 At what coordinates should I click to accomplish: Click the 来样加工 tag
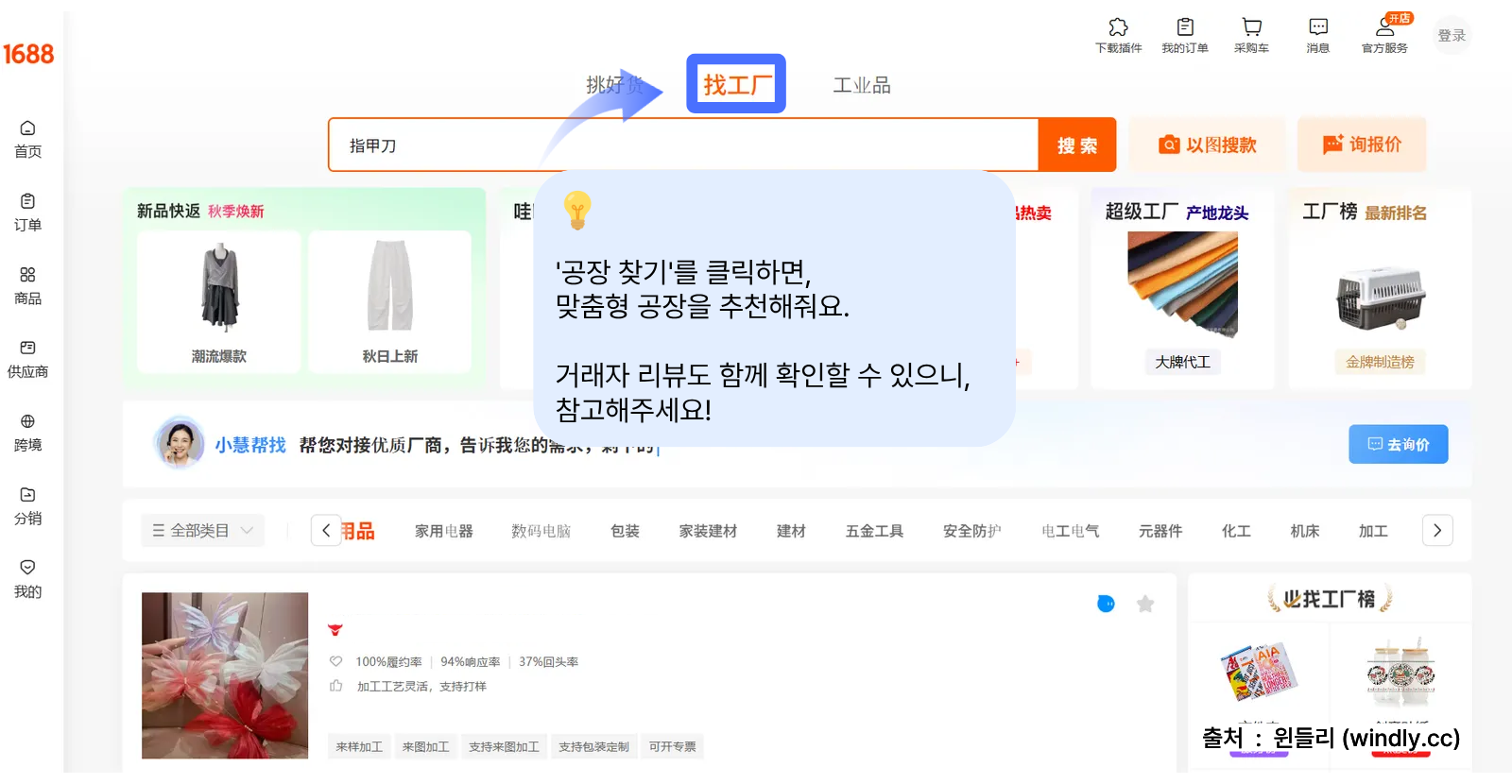tap(359, 746)
